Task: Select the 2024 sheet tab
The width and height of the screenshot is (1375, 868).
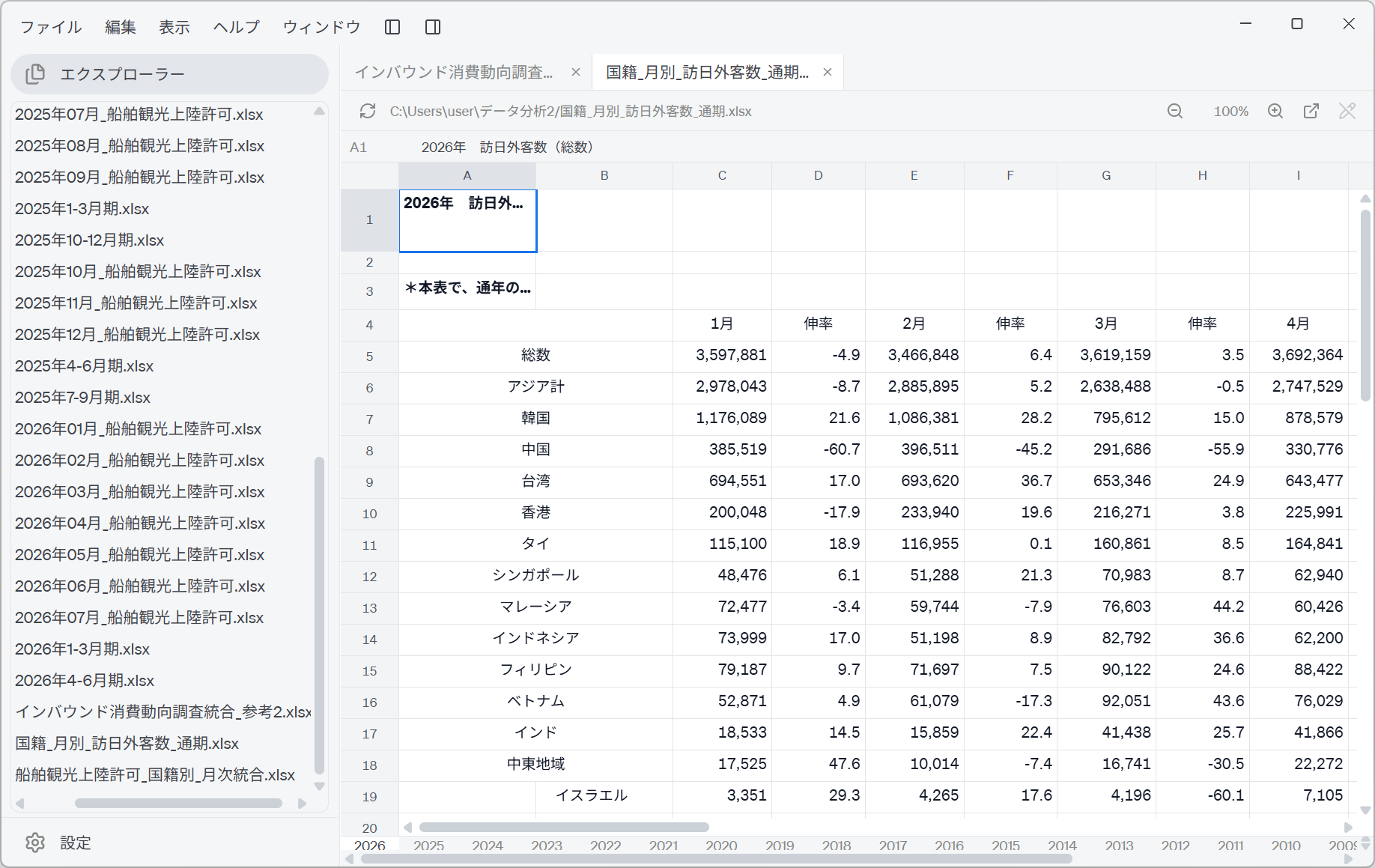Action: 488,846
